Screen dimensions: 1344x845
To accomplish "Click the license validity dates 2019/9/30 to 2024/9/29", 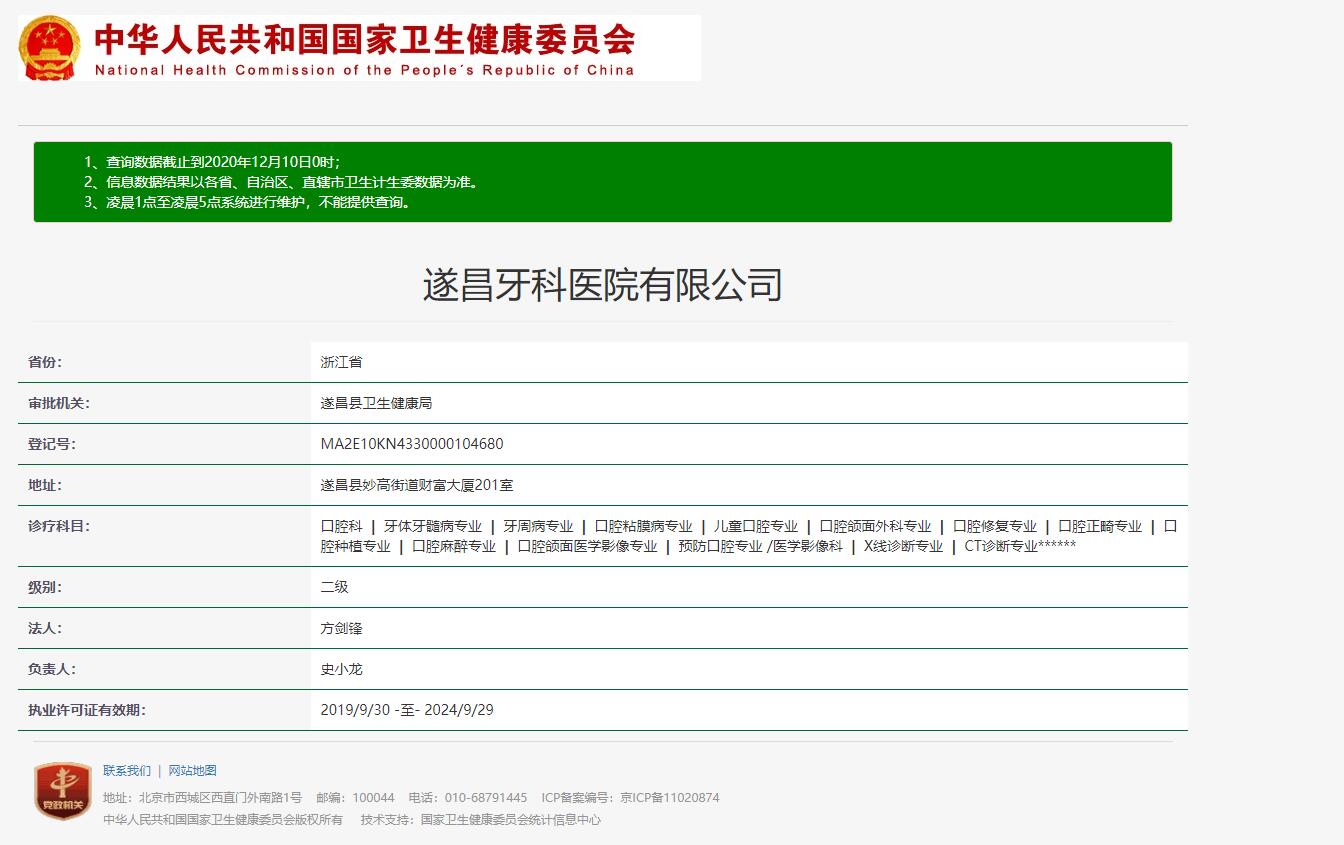I will click(x=407, y=711).
